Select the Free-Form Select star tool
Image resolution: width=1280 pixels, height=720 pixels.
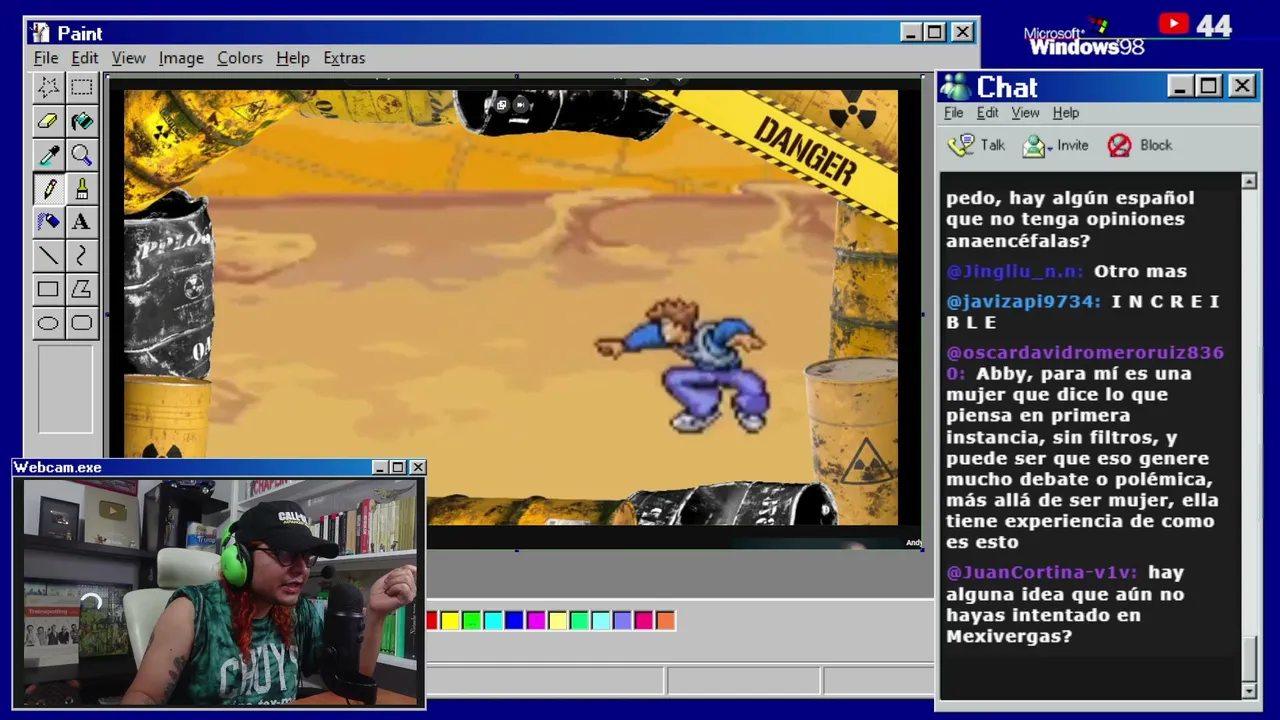(48, 87)
